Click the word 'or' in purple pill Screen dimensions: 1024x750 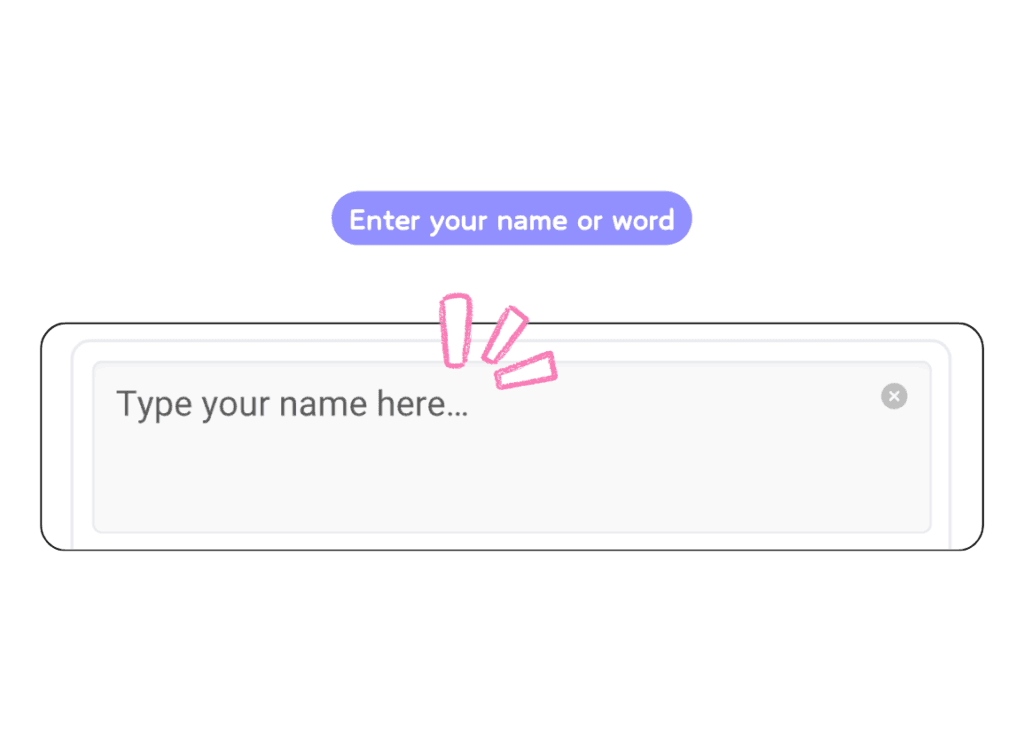(589, 220)
